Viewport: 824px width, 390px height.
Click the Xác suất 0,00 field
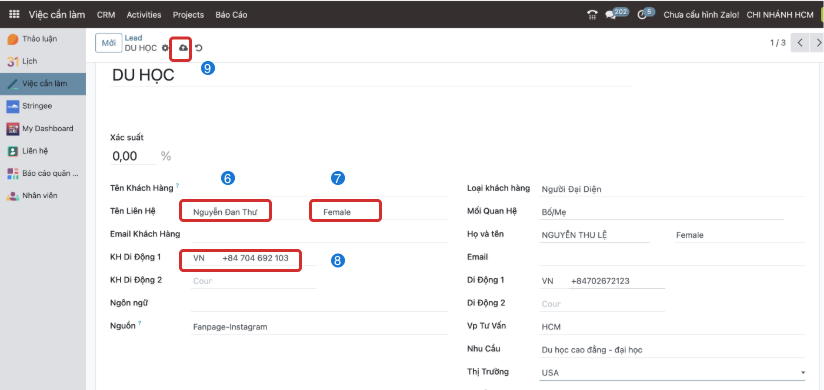click(133, 156)
